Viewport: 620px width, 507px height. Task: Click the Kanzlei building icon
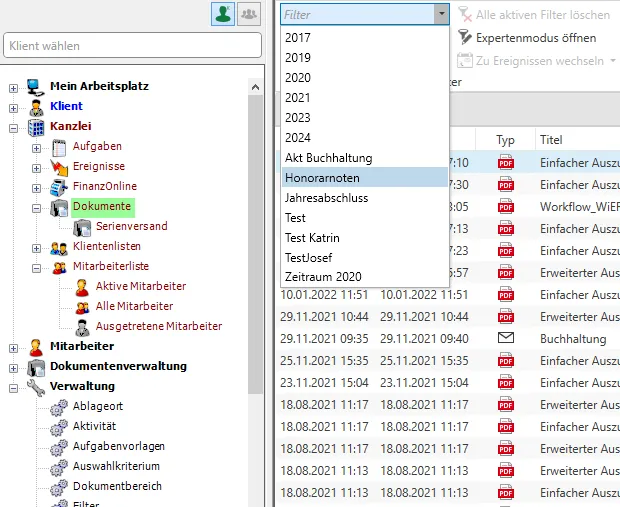pos(36,127)
